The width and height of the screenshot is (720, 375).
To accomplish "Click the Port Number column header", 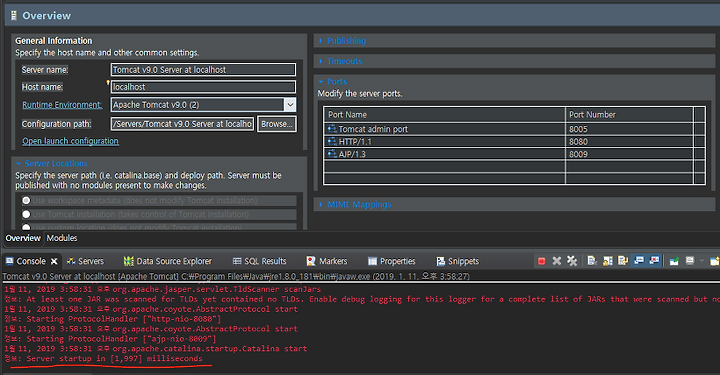I will point(629,114).
